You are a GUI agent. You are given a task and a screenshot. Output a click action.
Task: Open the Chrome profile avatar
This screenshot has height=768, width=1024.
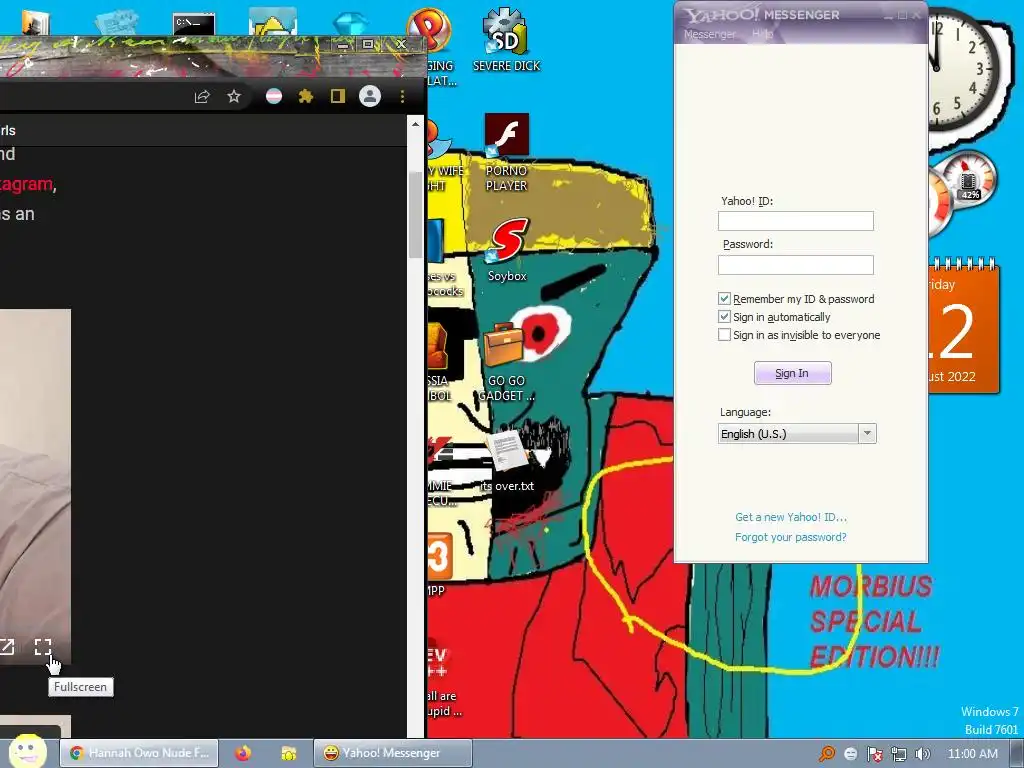[x=370, y=97]
